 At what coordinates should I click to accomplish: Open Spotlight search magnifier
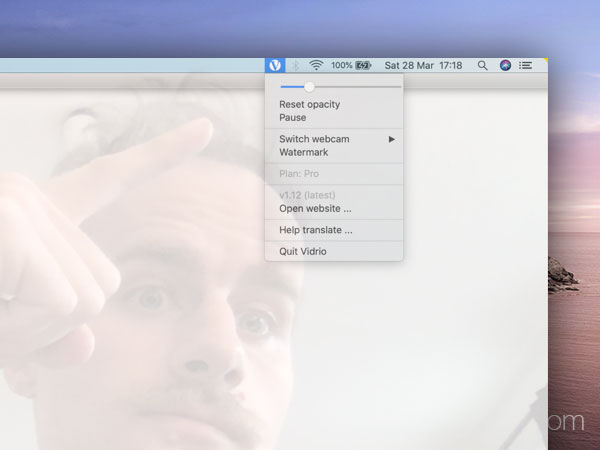click(x=483, y=65)
